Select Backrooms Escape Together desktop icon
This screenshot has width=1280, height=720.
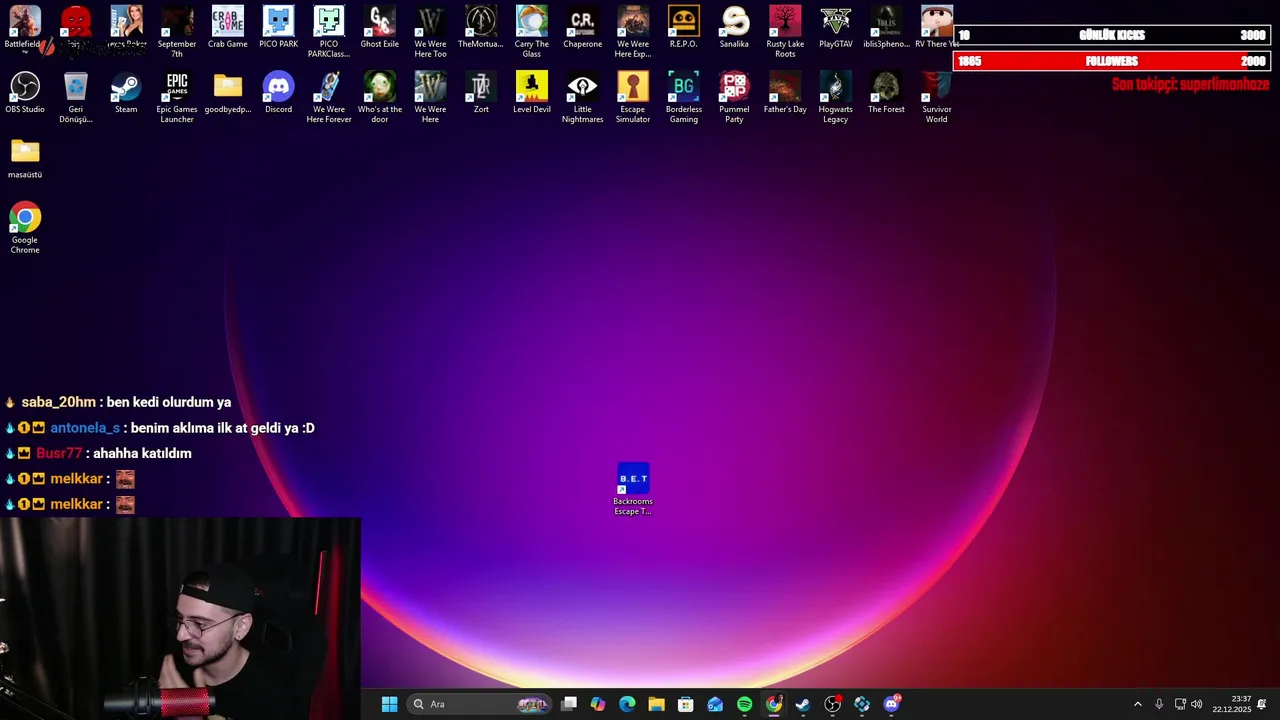point(633,489)
